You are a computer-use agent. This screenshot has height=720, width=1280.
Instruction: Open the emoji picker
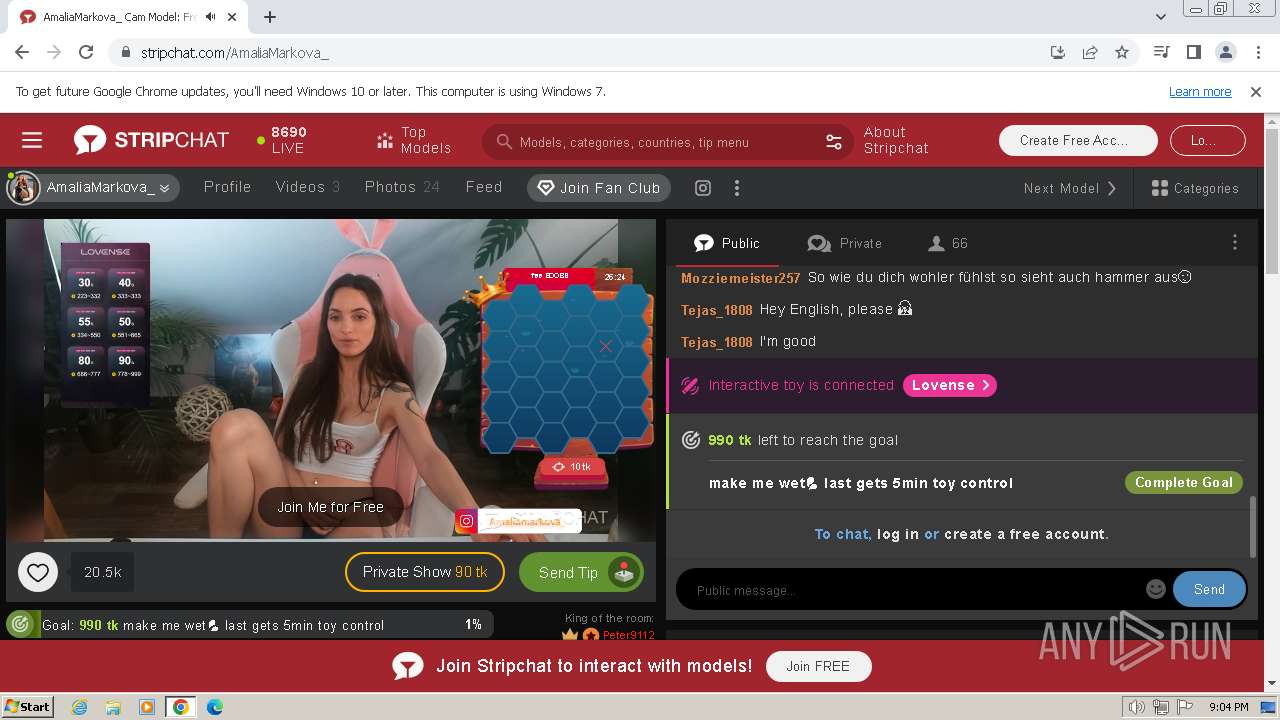click(1156, 589)
